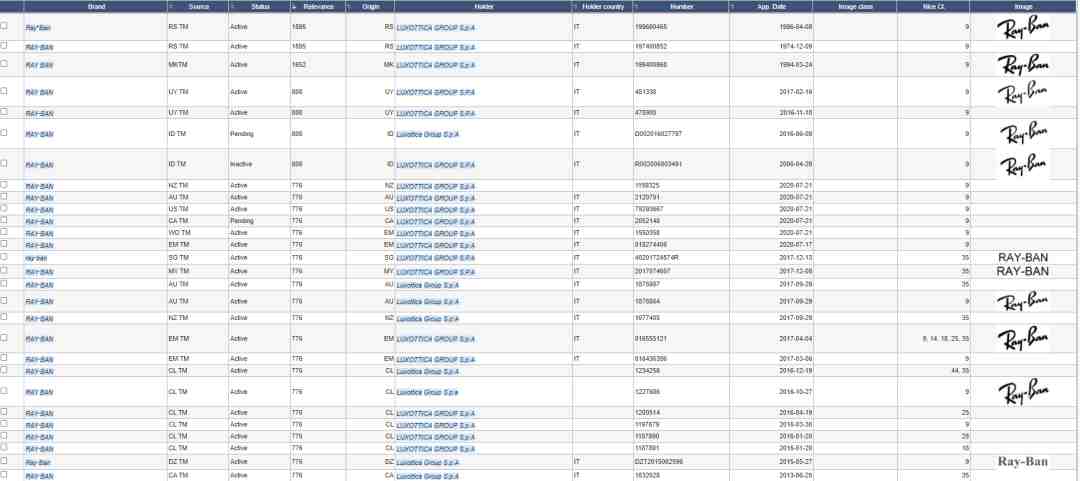The image size is (1080, 481).
Task: Open the Ray-Ban brand link in DZ TM row
Action: (38, 463)
